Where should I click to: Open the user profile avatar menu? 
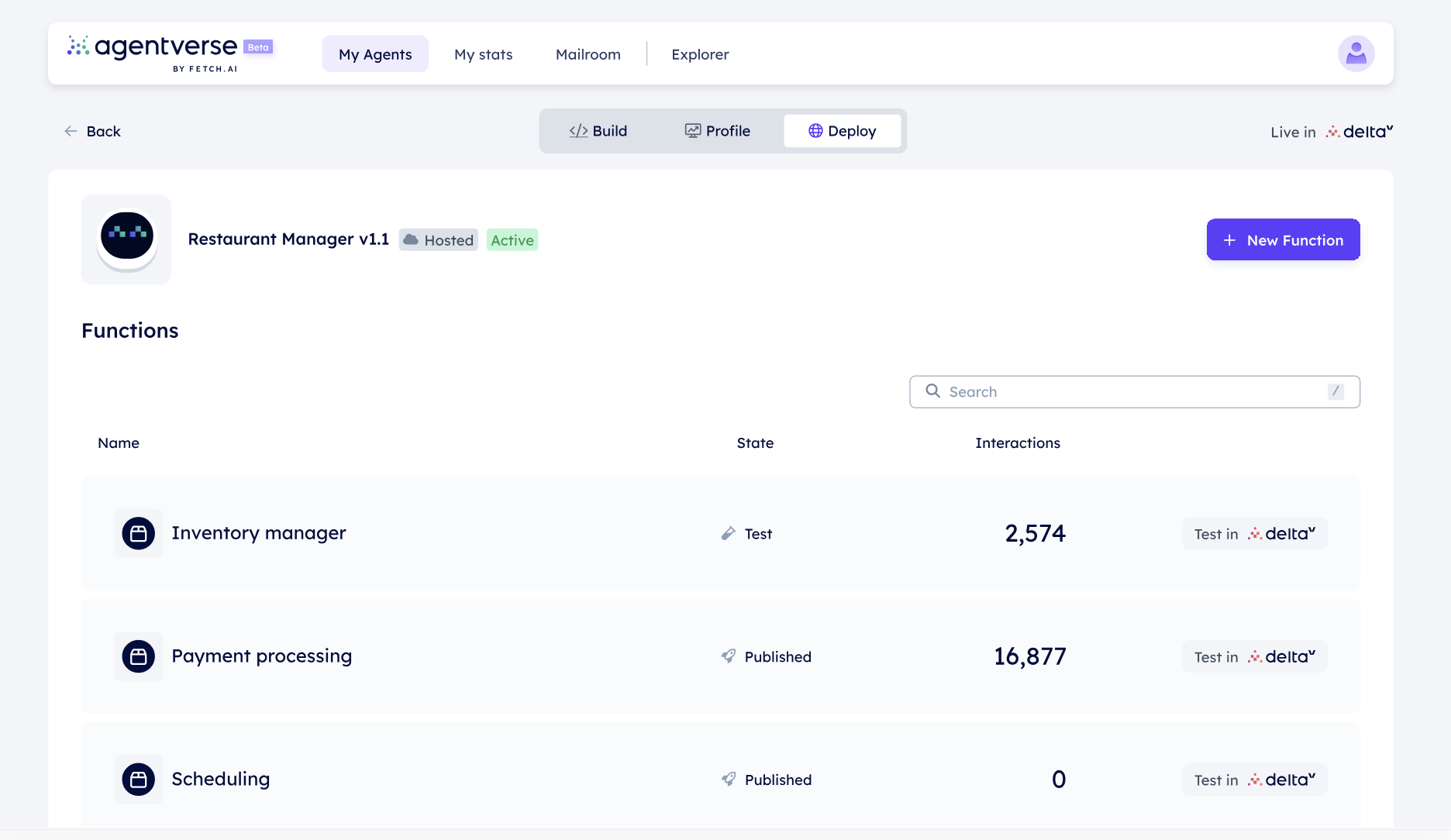pos(1356,53)
